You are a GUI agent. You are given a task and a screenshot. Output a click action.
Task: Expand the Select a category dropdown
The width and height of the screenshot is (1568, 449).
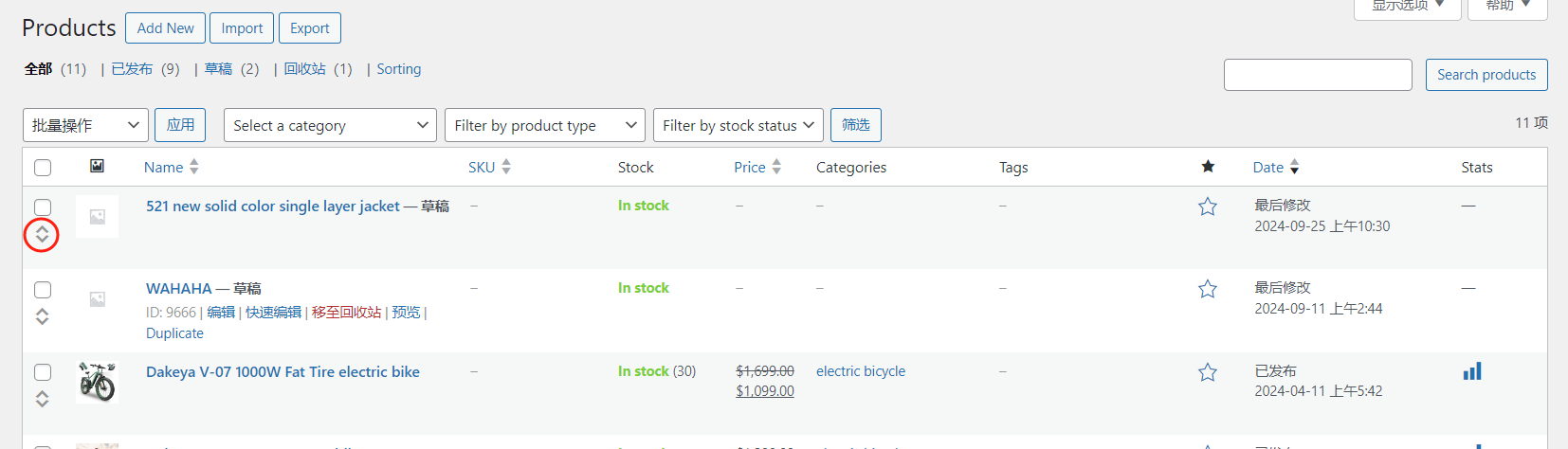330,125
